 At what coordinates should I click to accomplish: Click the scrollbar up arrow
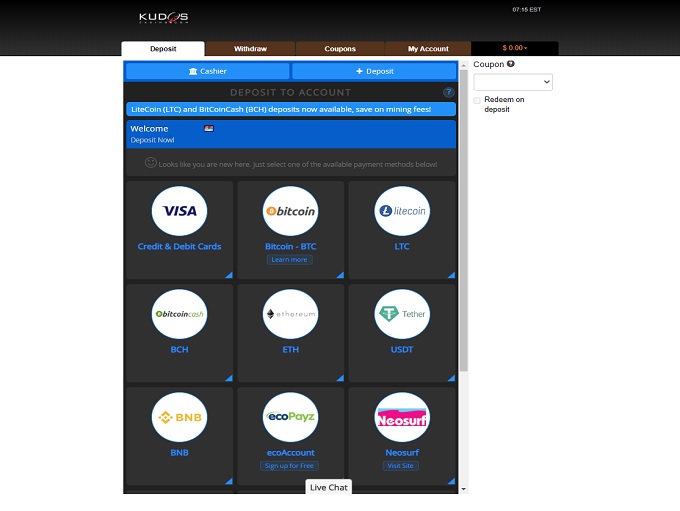(x=464, y=66)
